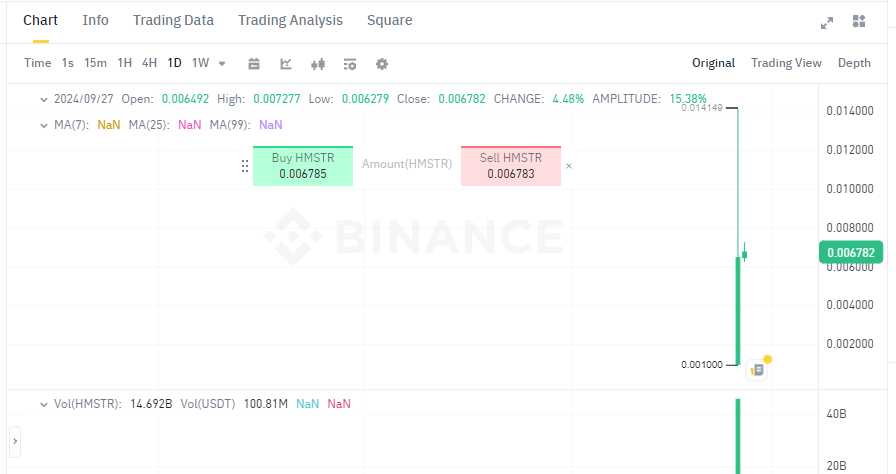Select the 15m interval
896x474 pixels.
pos(95,63)
